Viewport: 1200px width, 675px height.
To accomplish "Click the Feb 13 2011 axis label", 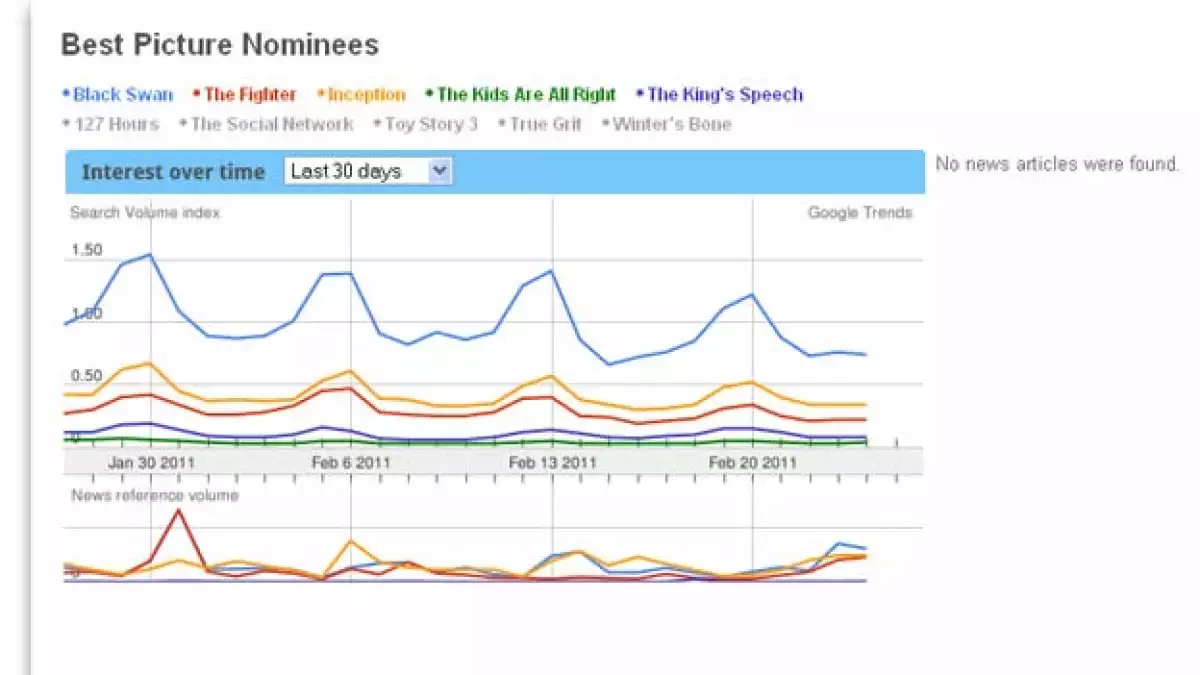I will point(552,463).
